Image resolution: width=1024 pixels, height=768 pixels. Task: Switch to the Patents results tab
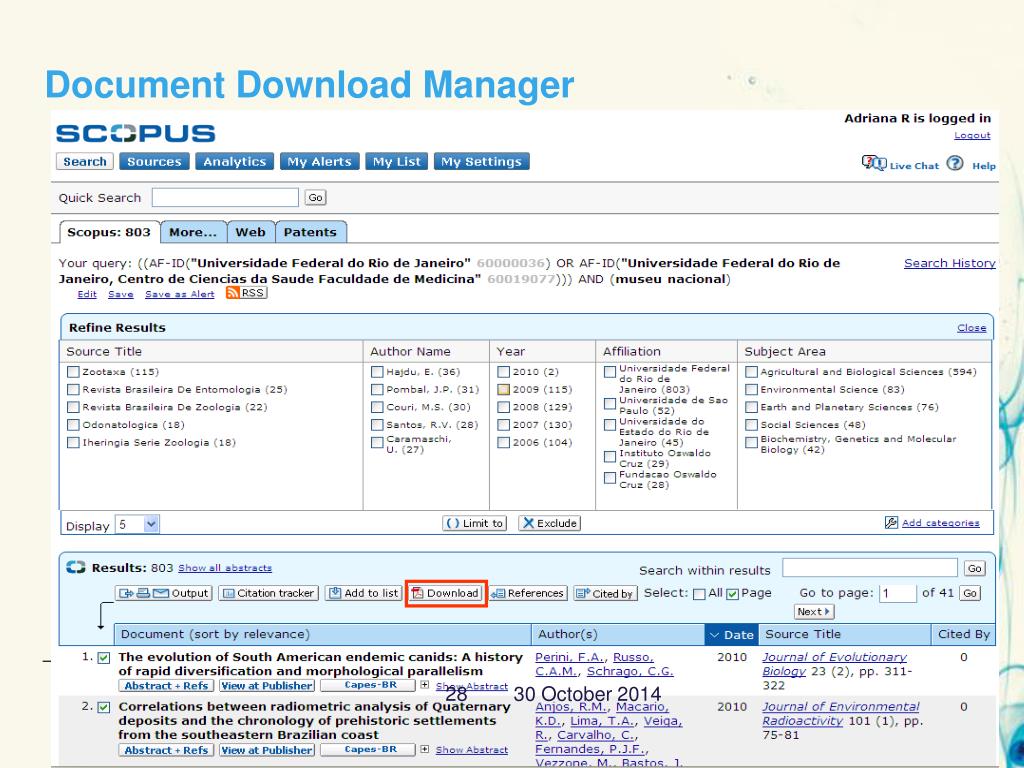(x=310, y=232)
